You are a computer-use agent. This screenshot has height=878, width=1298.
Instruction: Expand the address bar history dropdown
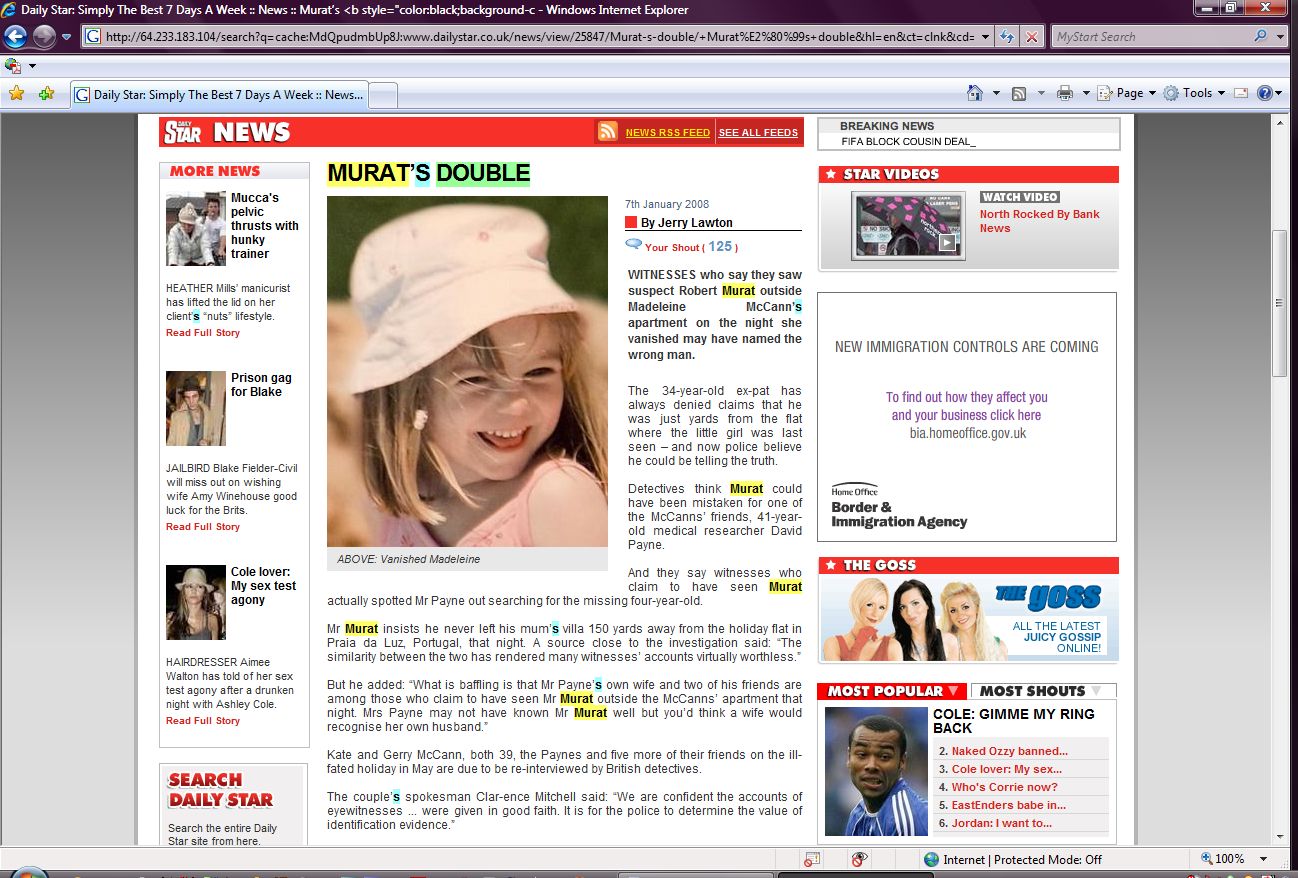986,37
